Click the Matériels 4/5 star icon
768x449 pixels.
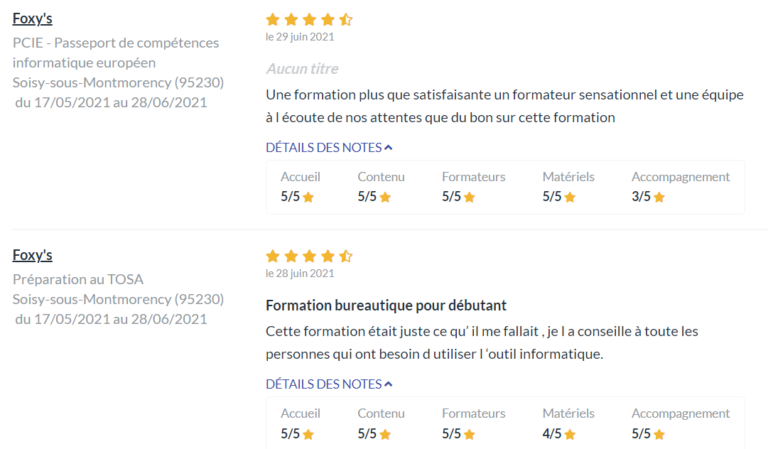coord(570,434)
